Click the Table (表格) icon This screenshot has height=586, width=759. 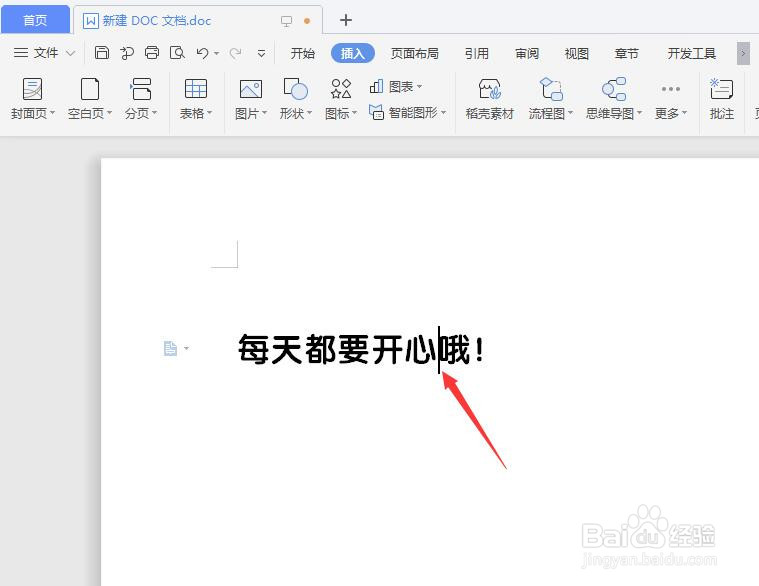[x=196, y=89]
